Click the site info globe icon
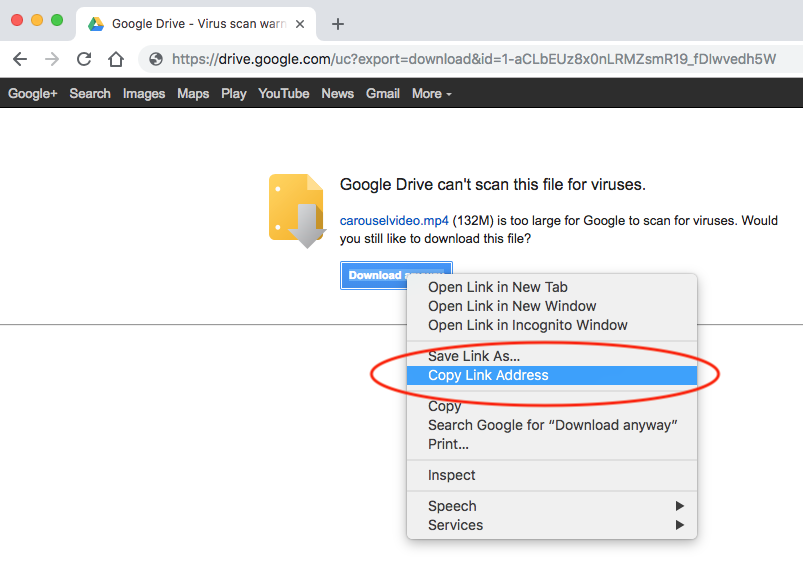Image resolution: width=803 pixels, height=574 pixels. 156,59
